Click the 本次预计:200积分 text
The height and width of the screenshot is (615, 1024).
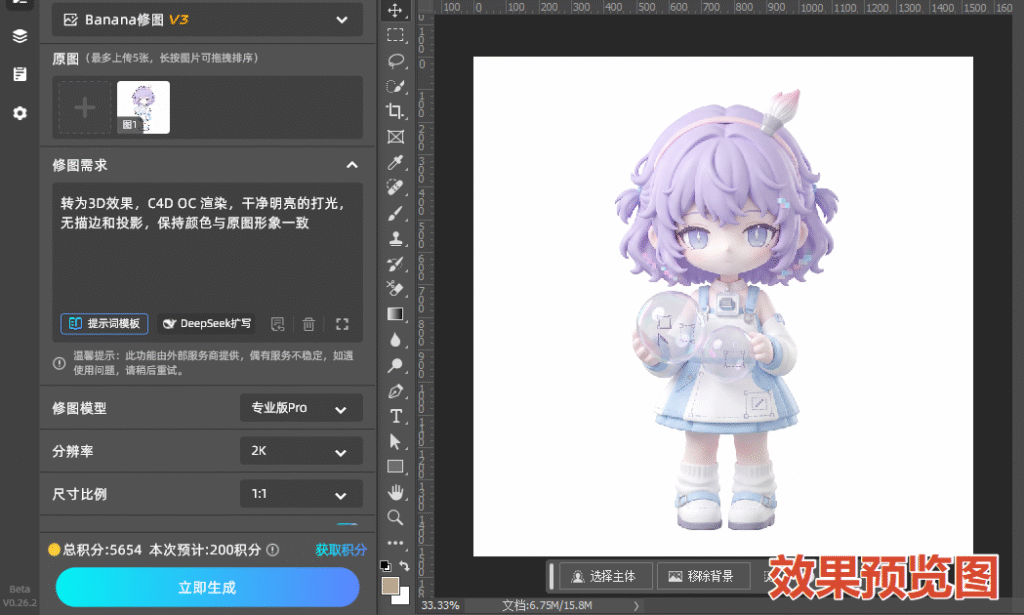point(205,550)
